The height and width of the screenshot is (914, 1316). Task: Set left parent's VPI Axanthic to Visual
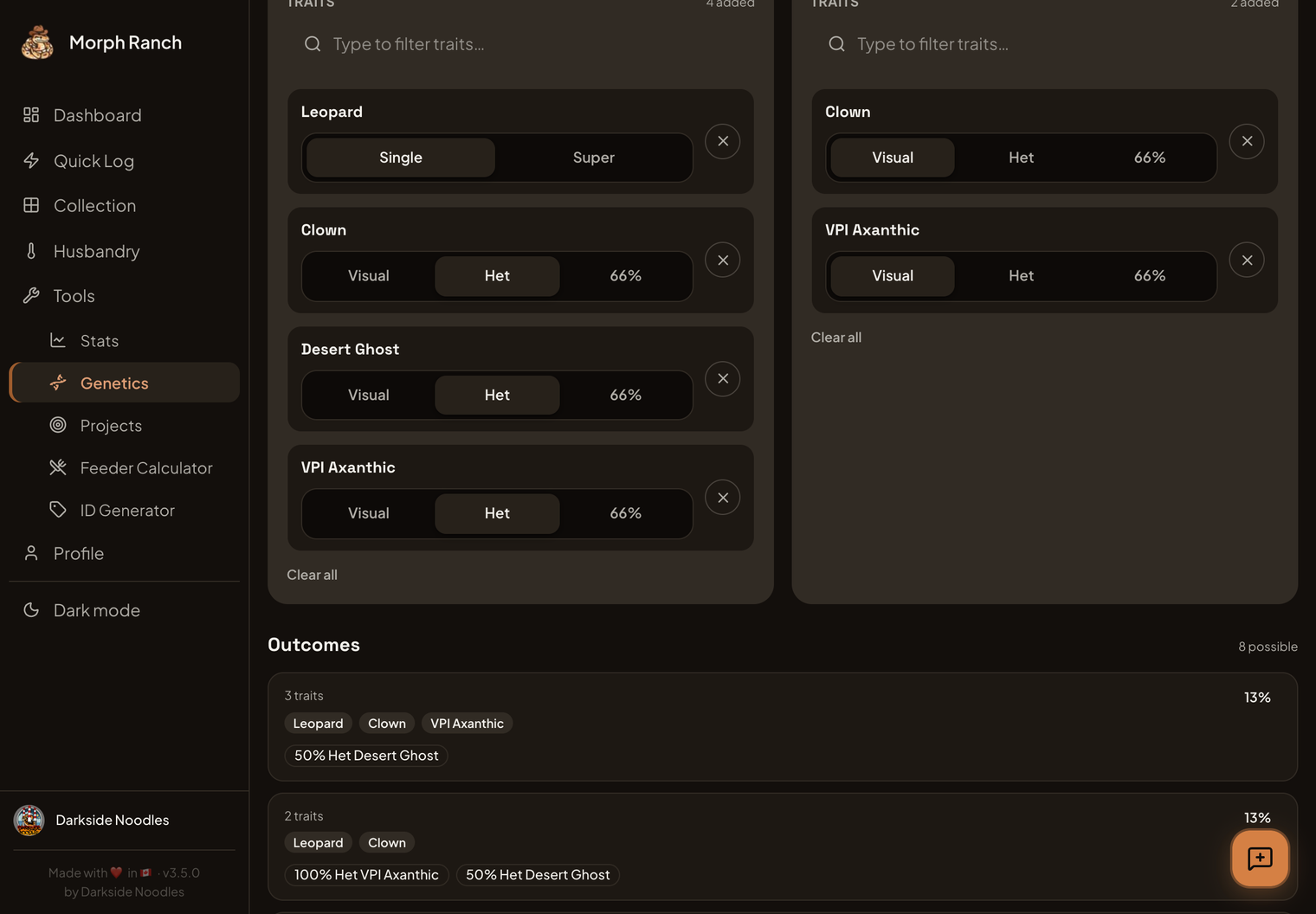pos(369,513)
